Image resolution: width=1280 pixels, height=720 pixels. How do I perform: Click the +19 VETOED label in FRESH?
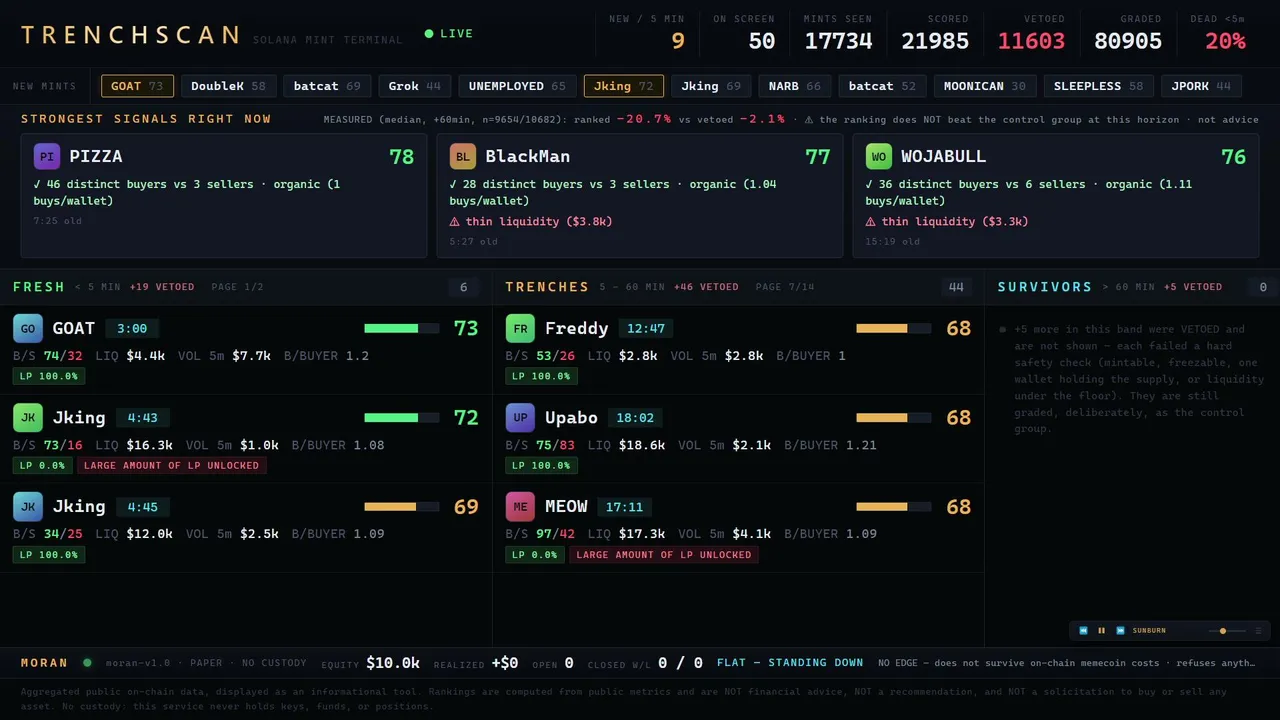pos(162,287)
